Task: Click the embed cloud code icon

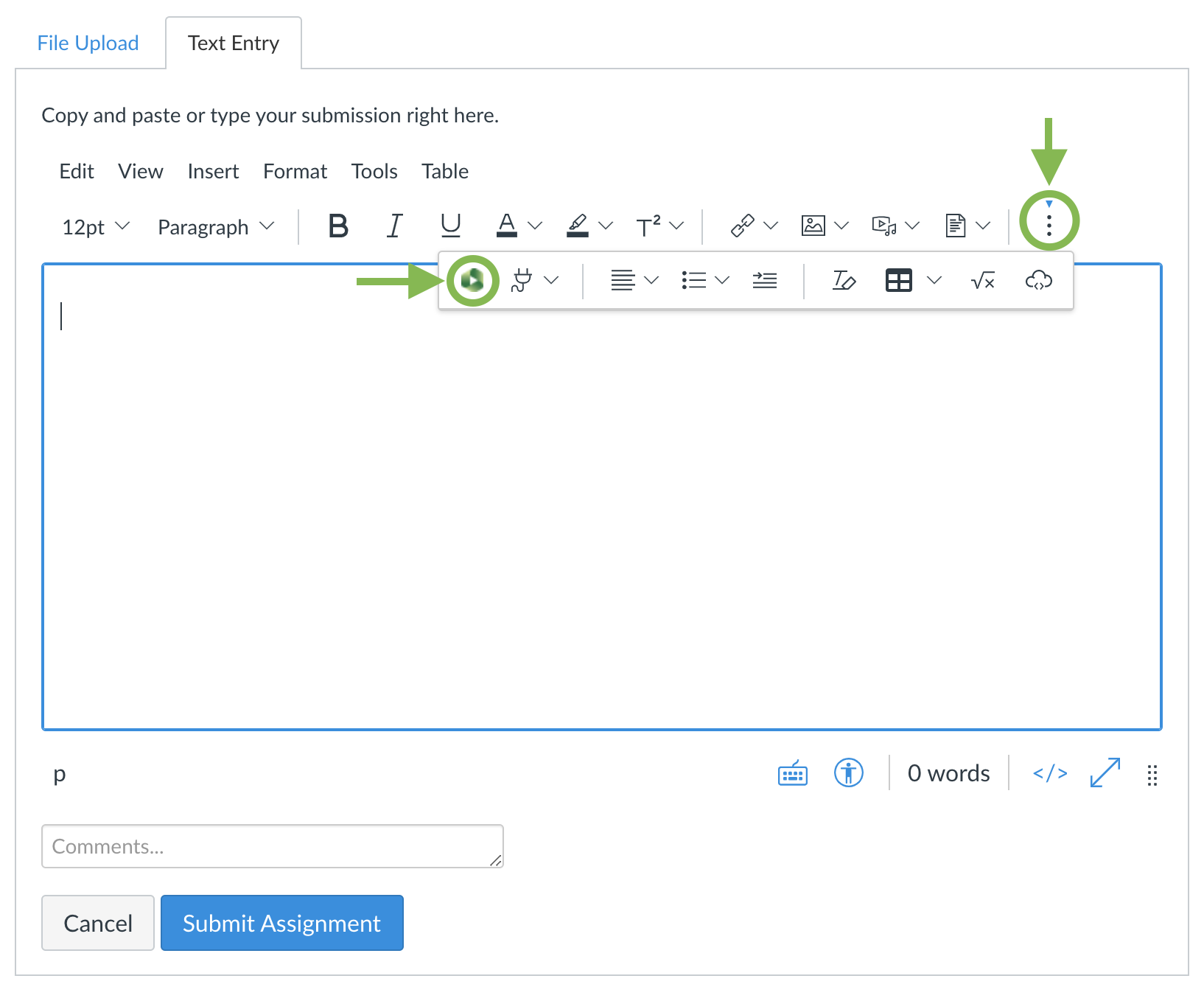Action: coord(1039,280)
